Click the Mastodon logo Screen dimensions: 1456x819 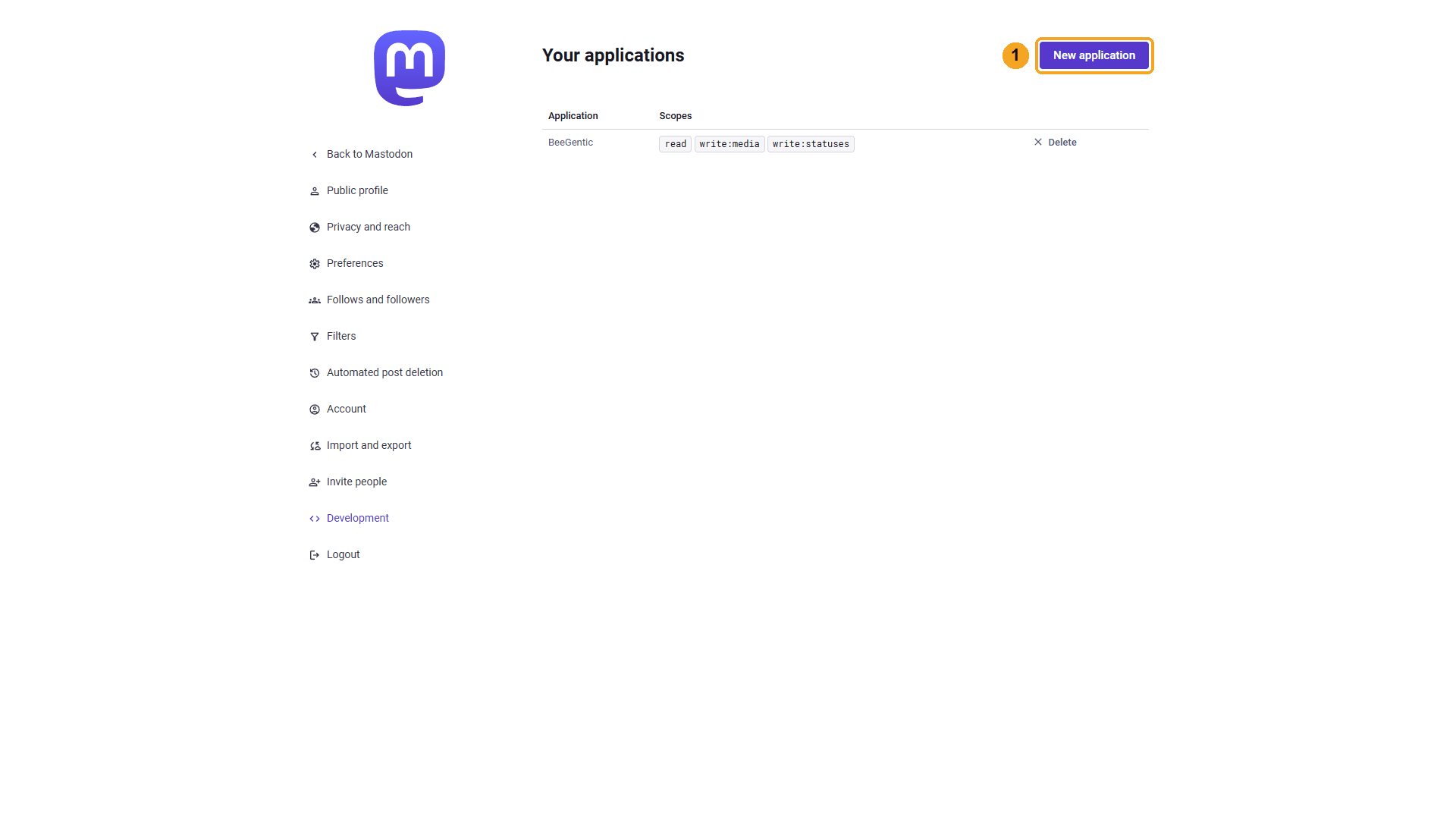[409, 68]
